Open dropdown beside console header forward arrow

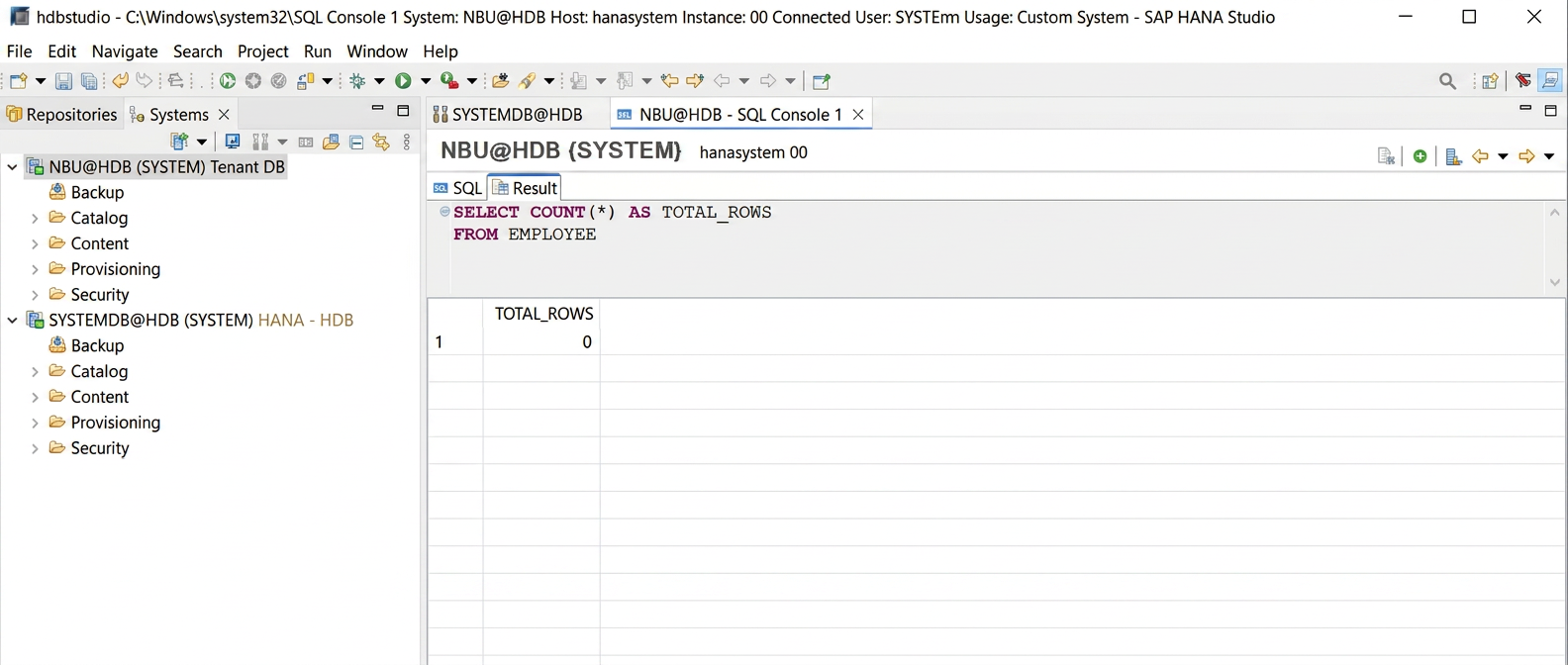point(1549,156)
